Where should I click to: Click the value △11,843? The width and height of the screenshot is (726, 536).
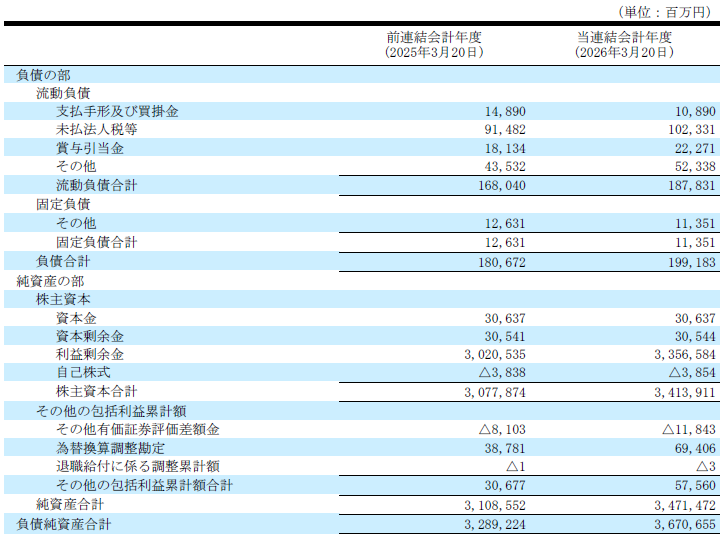click(689, 430)
